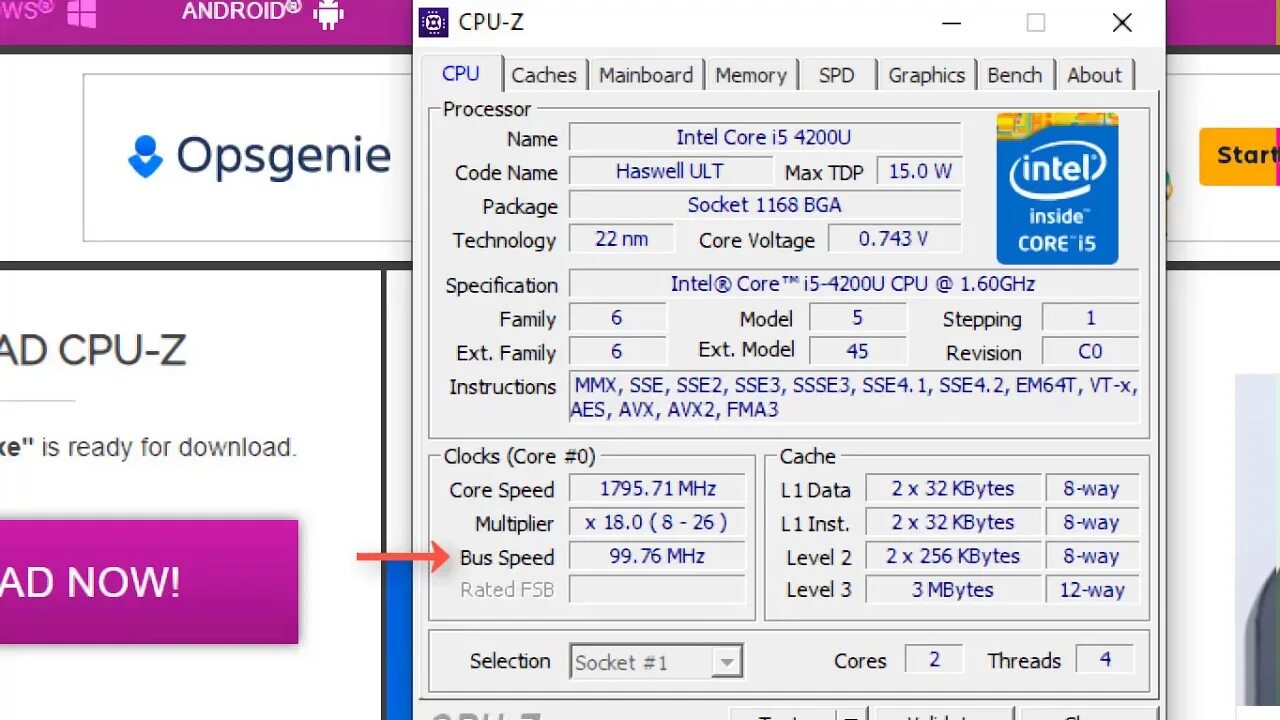Close the CPU-Z window
Viewport: 1280px width, 720px height.
click(1122, 22)
